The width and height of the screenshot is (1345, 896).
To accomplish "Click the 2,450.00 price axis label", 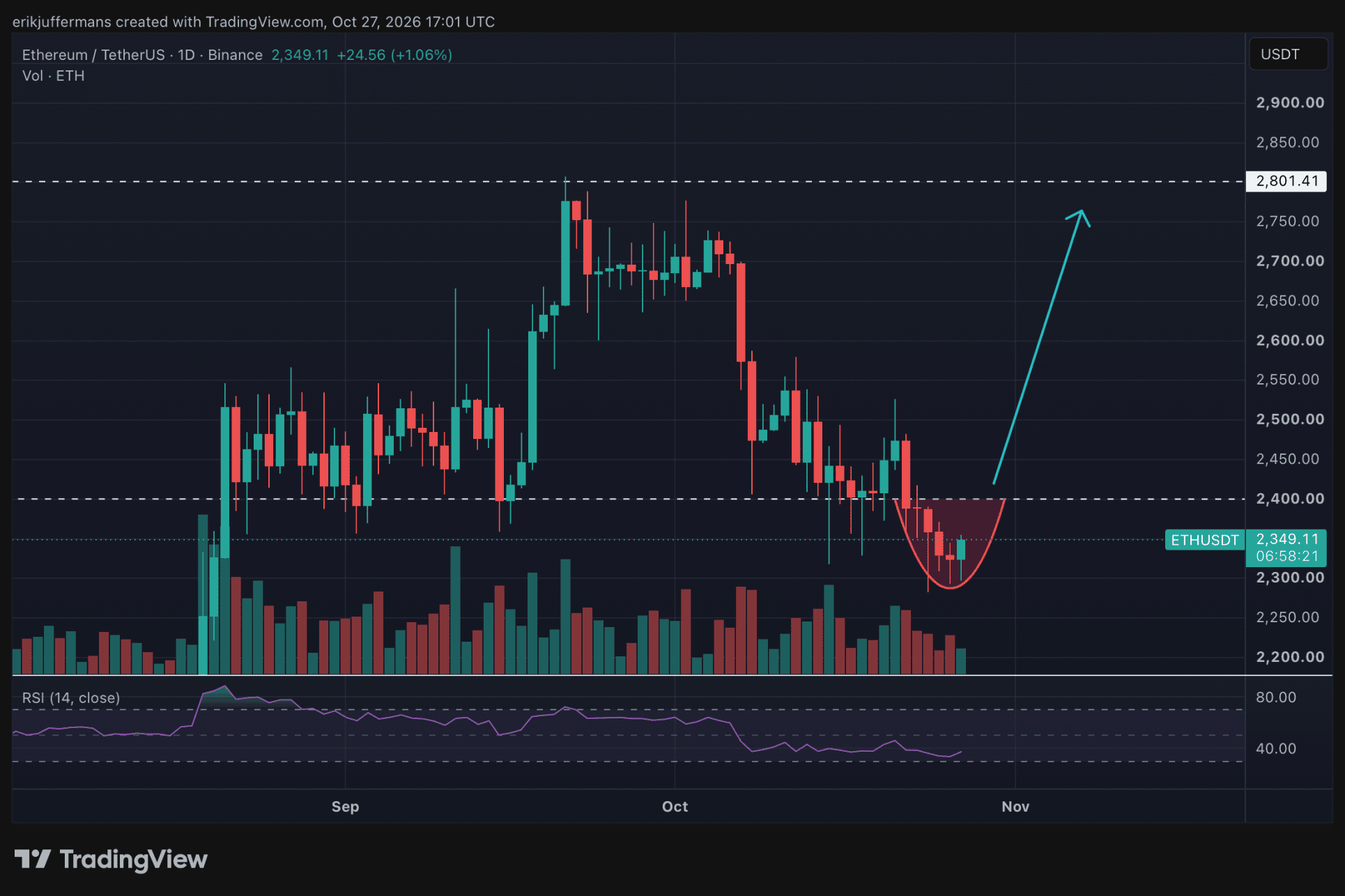I will coord(1288,458).
